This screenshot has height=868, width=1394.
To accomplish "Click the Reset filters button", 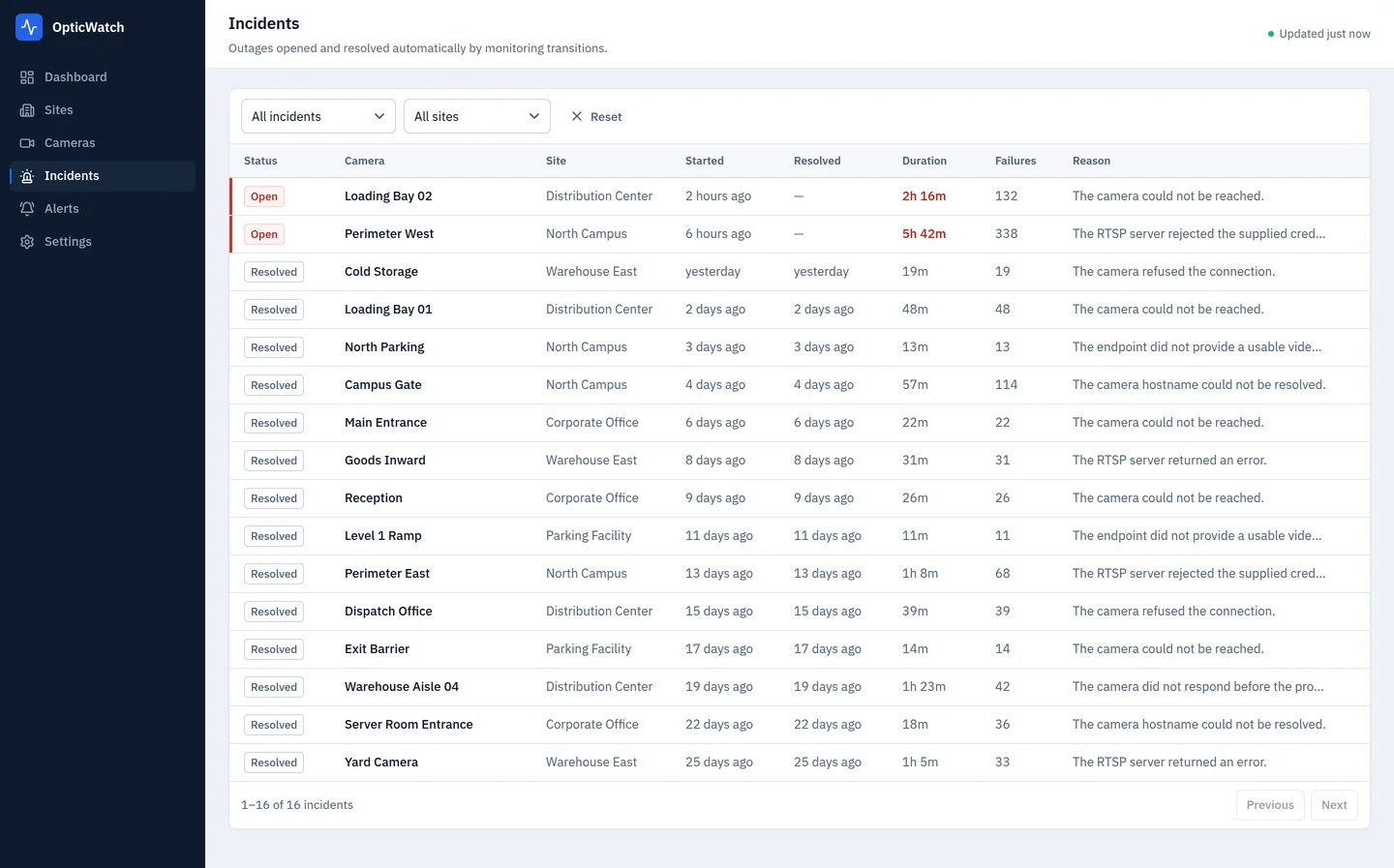I will click(x=596, y=116).
